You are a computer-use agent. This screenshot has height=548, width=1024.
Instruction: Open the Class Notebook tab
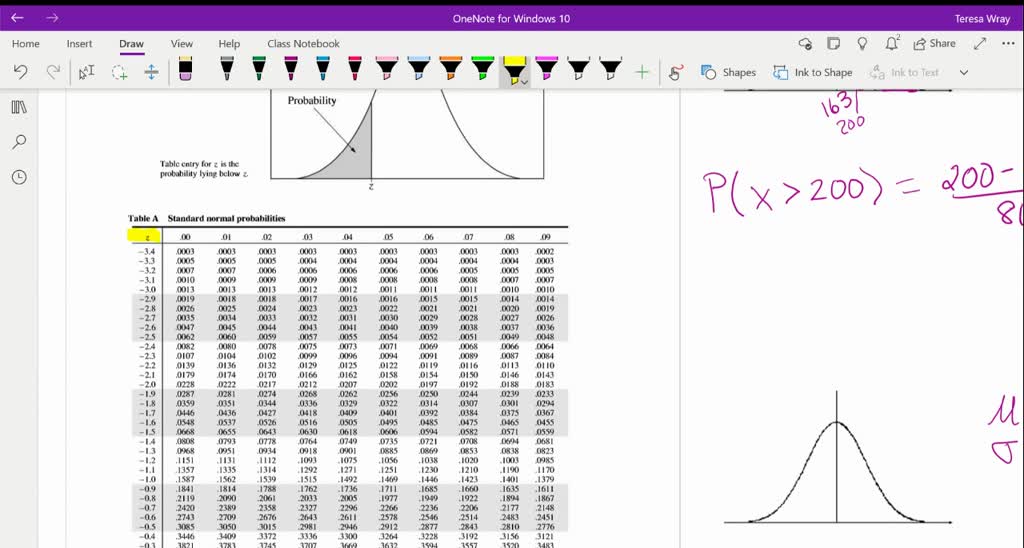pos(303,44)
